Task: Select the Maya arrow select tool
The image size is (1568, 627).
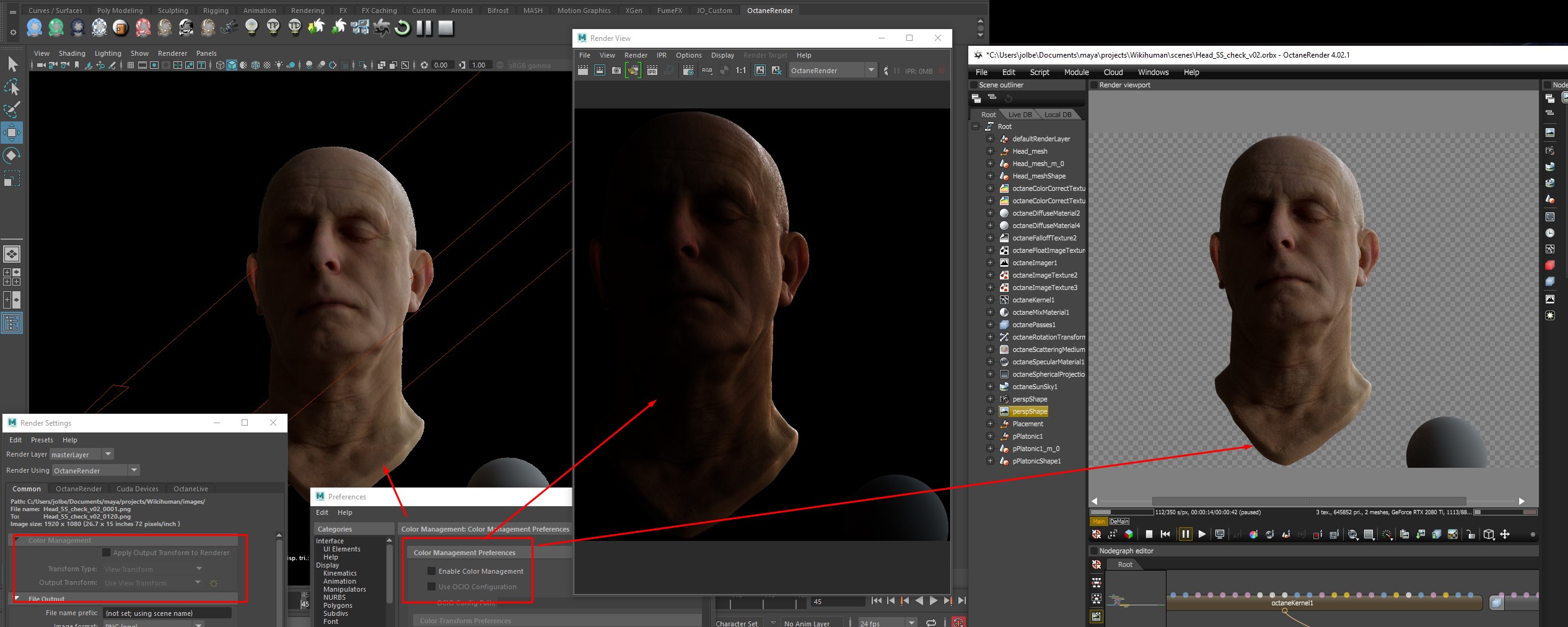Action: coord(12,64)
